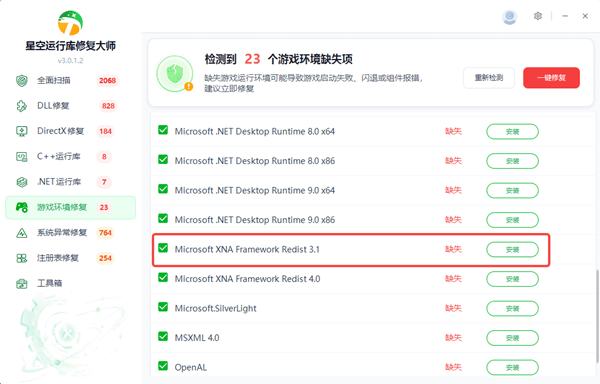The width and height of the screenshot is (600, 384).
Task: Click the red number 23 in header
Action: pos(252,59)
